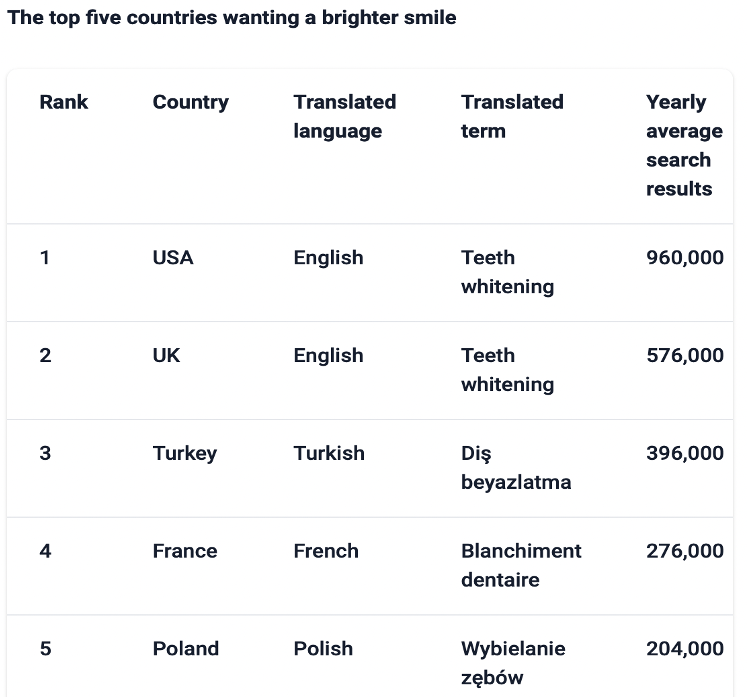Click the Wybielanie zębów term cell
This screenshot has width=748, height=698.
[513, 663]
